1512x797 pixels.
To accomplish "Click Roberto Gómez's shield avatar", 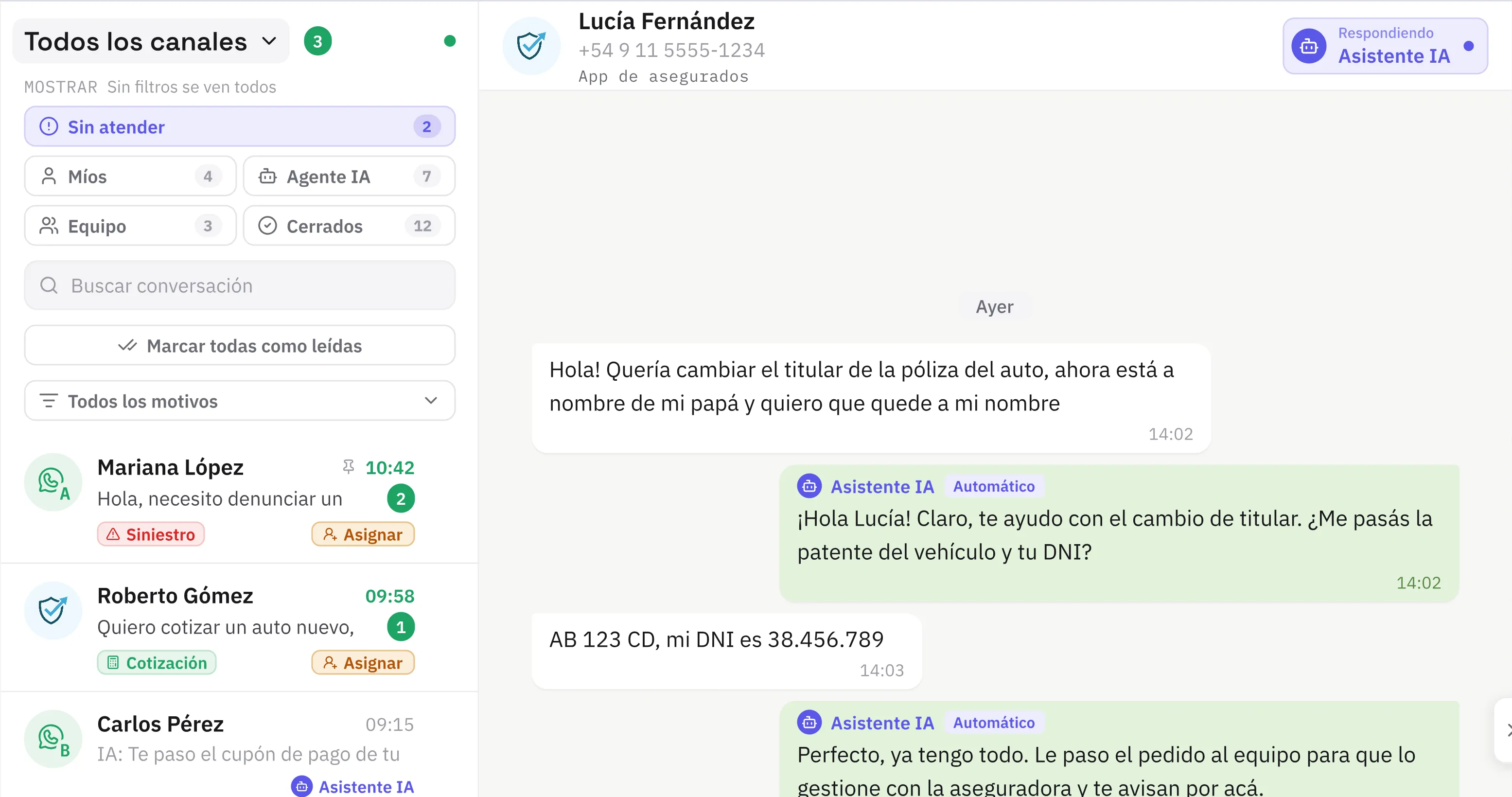I will tap(53, 610).
